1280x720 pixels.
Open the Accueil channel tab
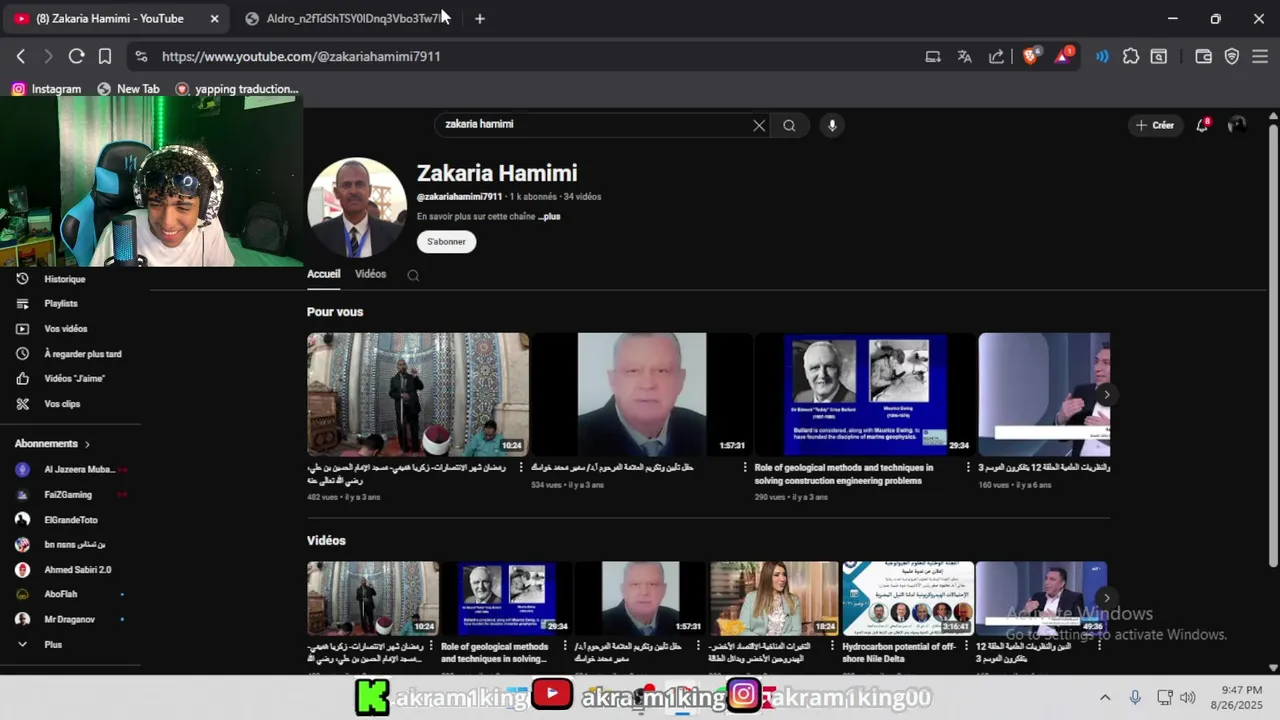click(x=324, y=274)
